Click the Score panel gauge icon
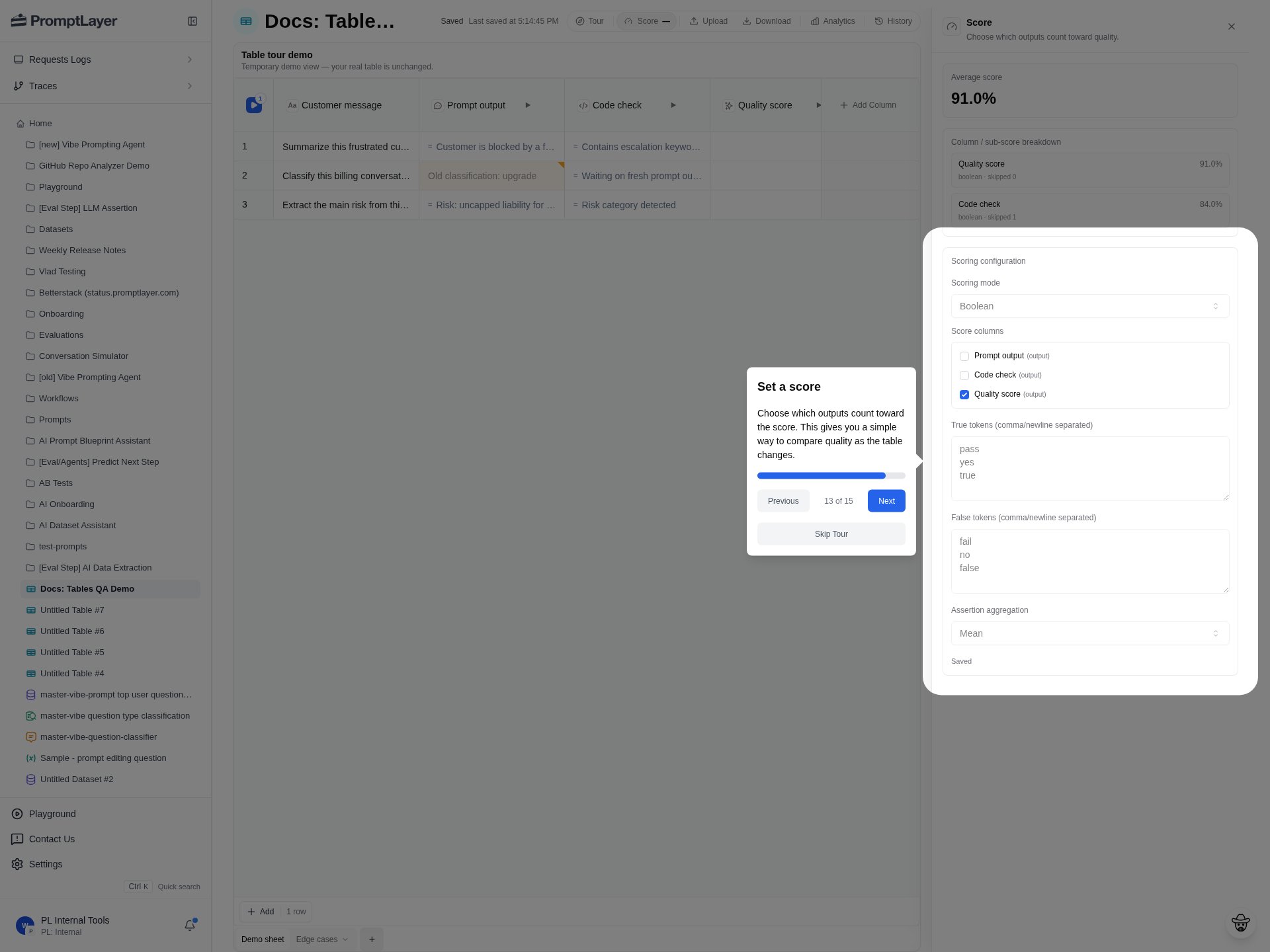The height and width of the screenshot is (952, 1270). [x=952, y=27]
